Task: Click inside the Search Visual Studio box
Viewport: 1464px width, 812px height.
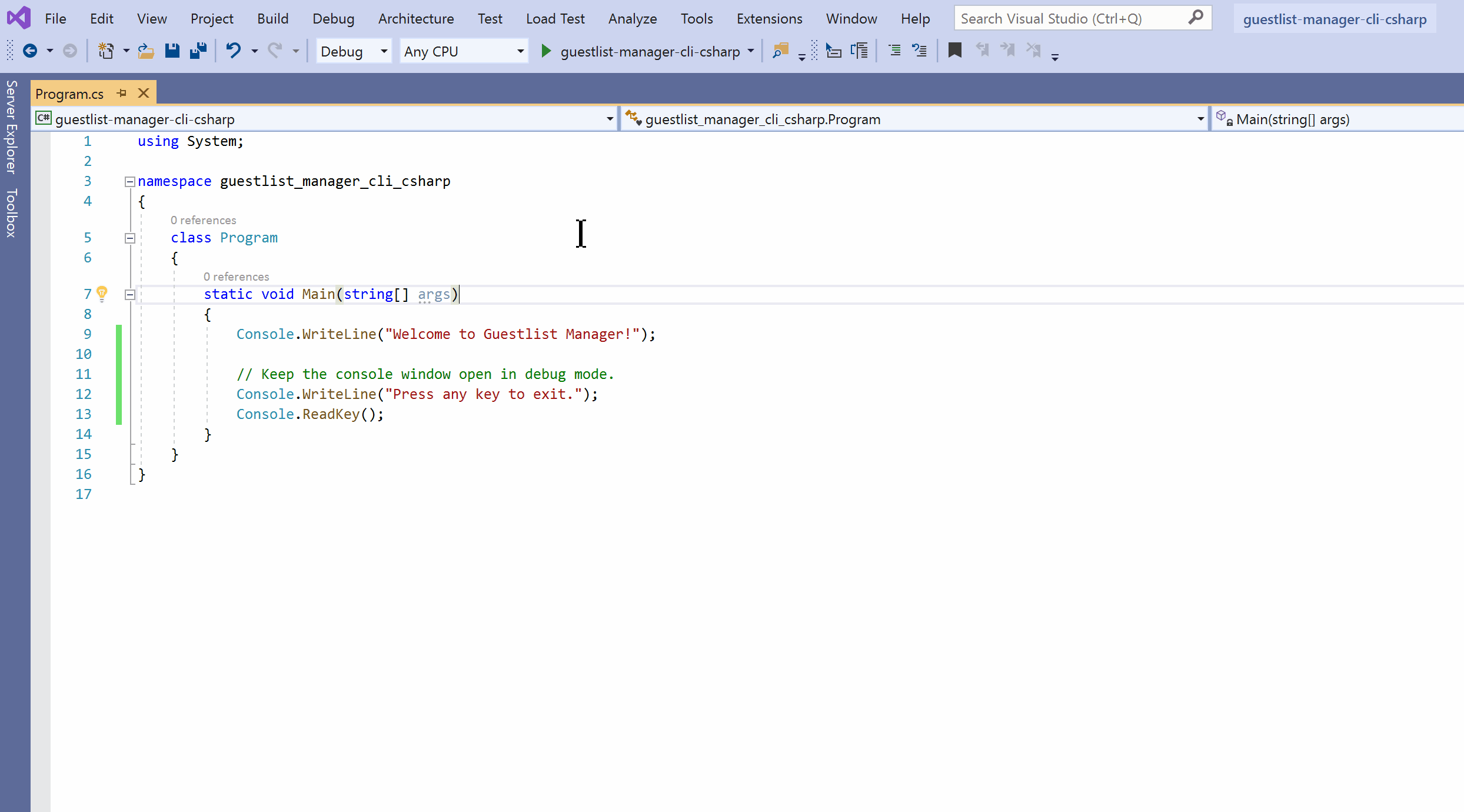Action: point(1059,18)
